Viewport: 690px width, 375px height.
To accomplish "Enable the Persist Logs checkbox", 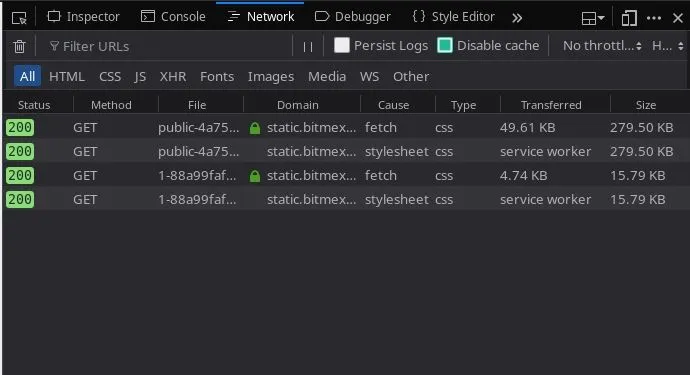I will point(342,45).
